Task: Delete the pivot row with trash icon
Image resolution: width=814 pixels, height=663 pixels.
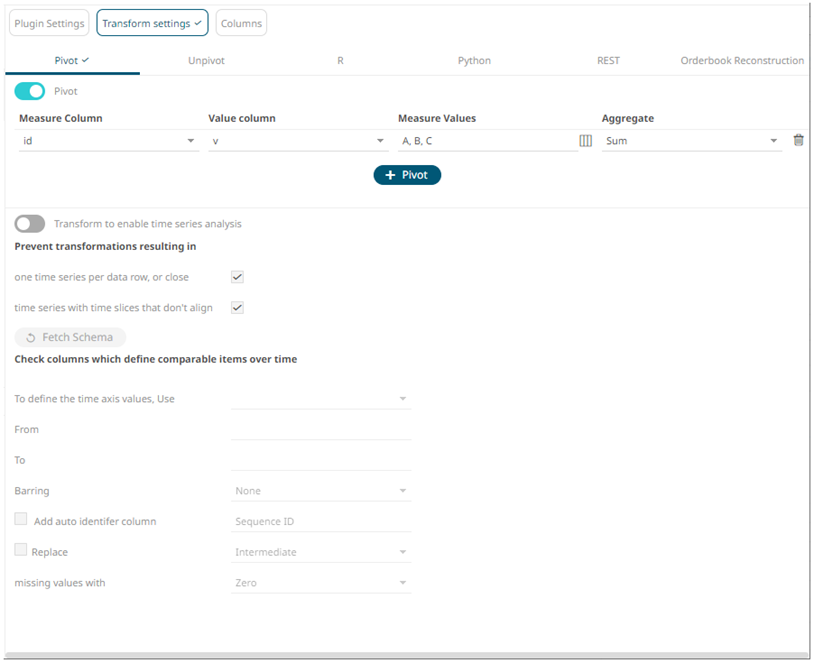Action: 798,140
